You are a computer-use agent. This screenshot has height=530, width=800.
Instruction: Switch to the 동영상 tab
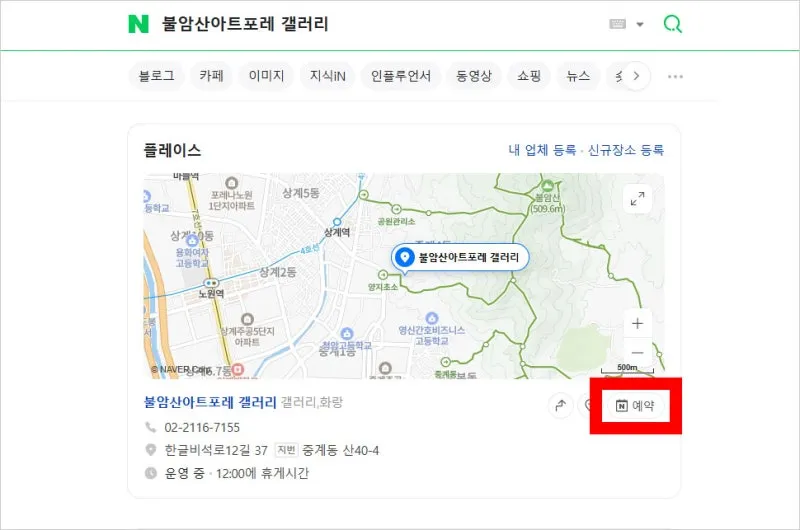pos(473,76)
